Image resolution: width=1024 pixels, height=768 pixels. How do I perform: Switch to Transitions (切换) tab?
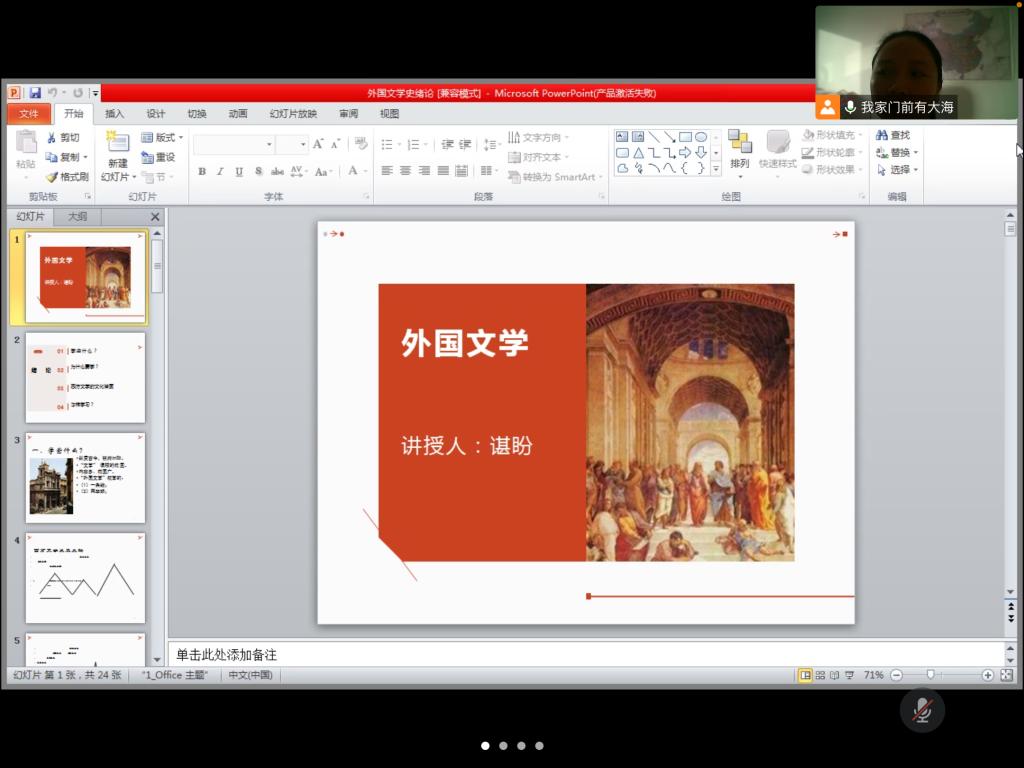pyautogui.click(x=197, y=114)
